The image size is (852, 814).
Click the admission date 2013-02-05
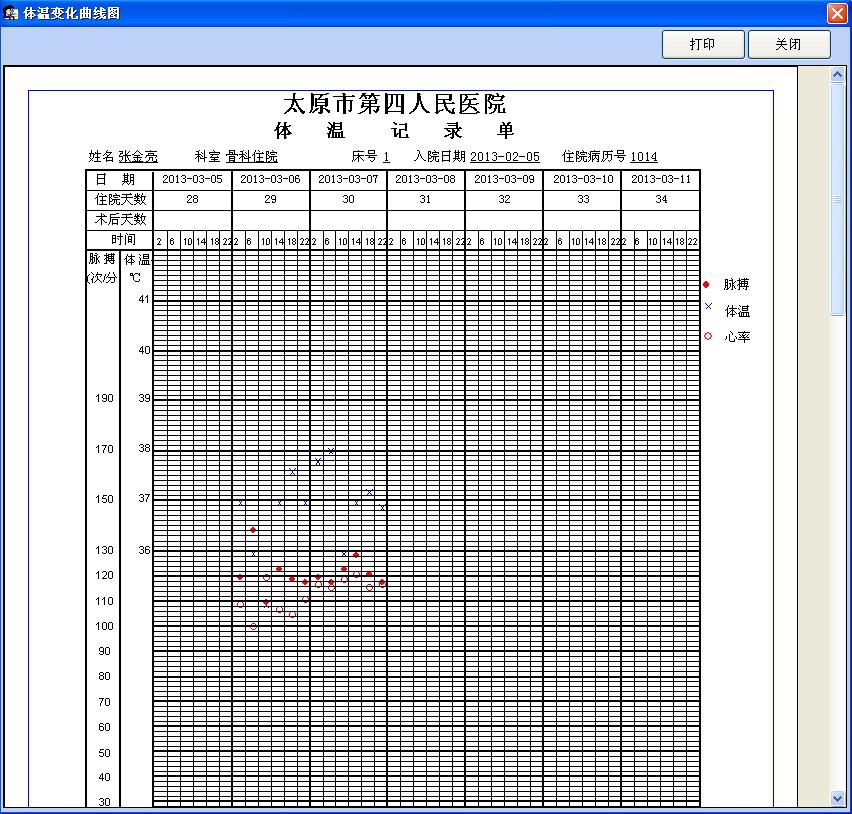[x=504, y=157]
